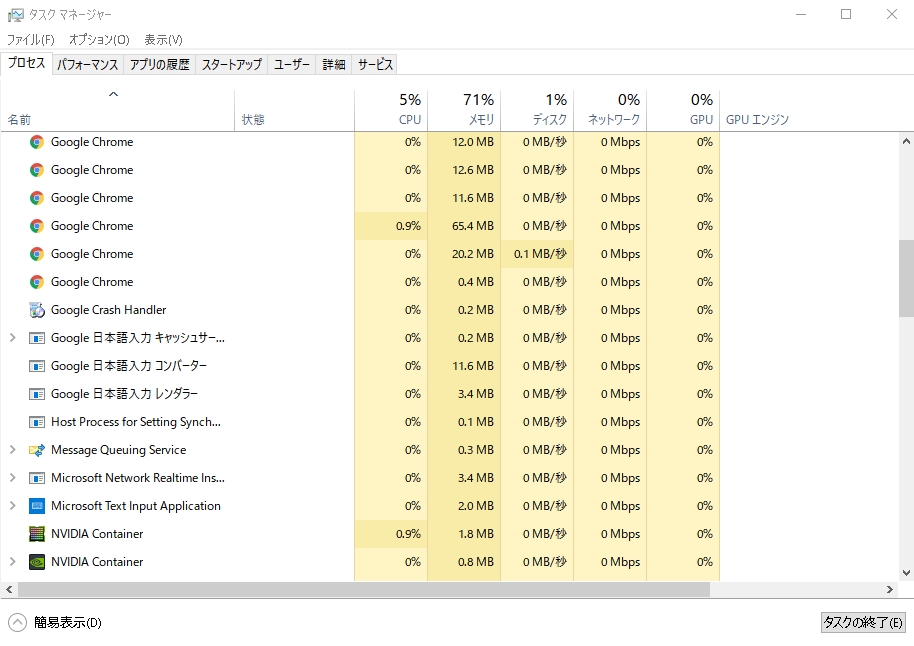Click the 20.2 MB memory value
Viewport: 914px width, 646px height.
tap(473, 254)
